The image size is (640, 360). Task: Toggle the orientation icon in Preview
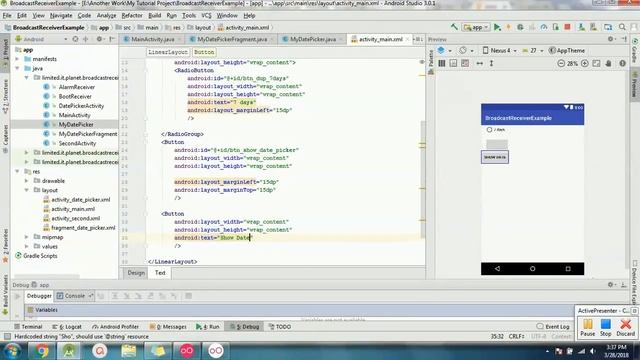pos(462,51)
